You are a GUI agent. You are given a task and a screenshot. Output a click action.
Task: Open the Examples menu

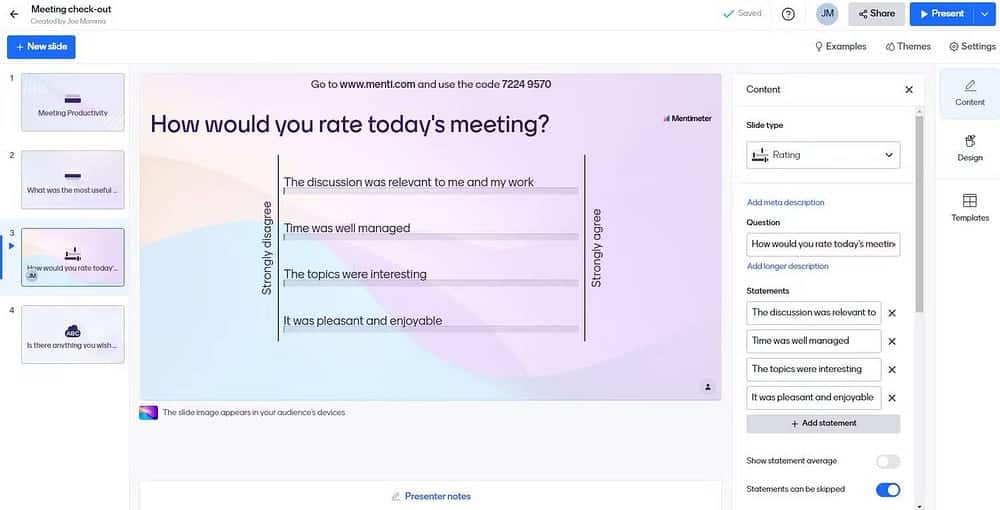coord(840,47)
